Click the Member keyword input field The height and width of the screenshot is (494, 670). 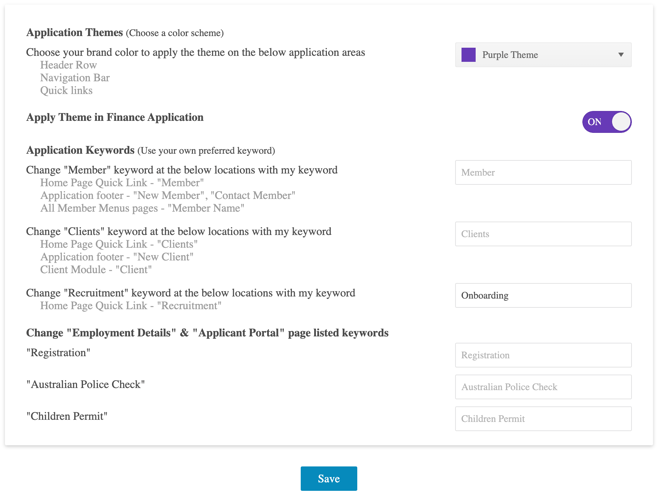pos(542,173)
